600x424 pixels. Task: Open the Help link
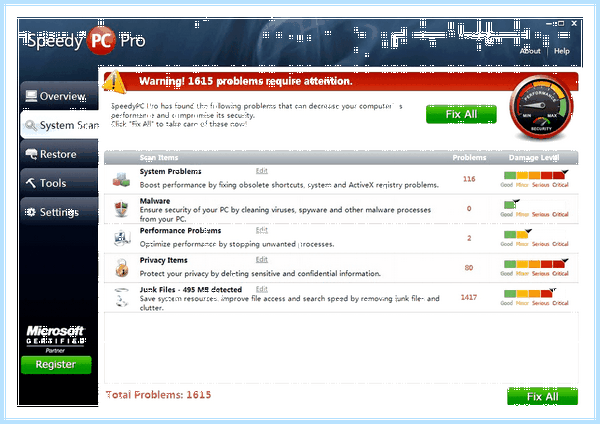(561, 51)
